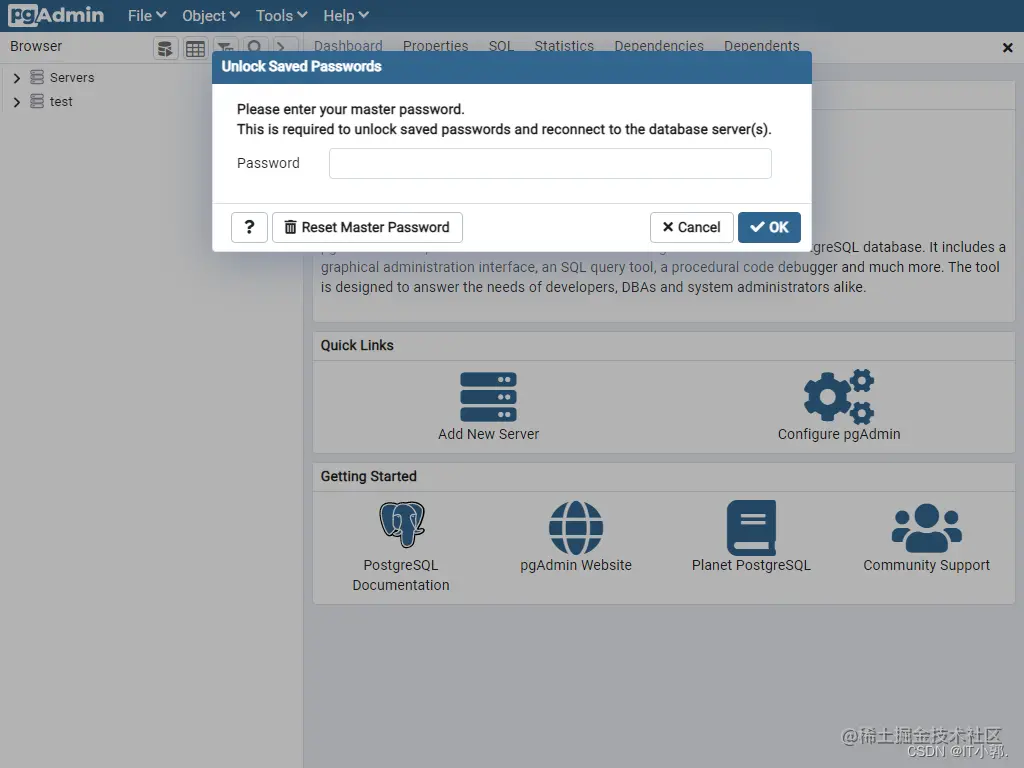Select test in the browser tree
This screenshot has height=768, width=1024.
[x=61, y=102]
